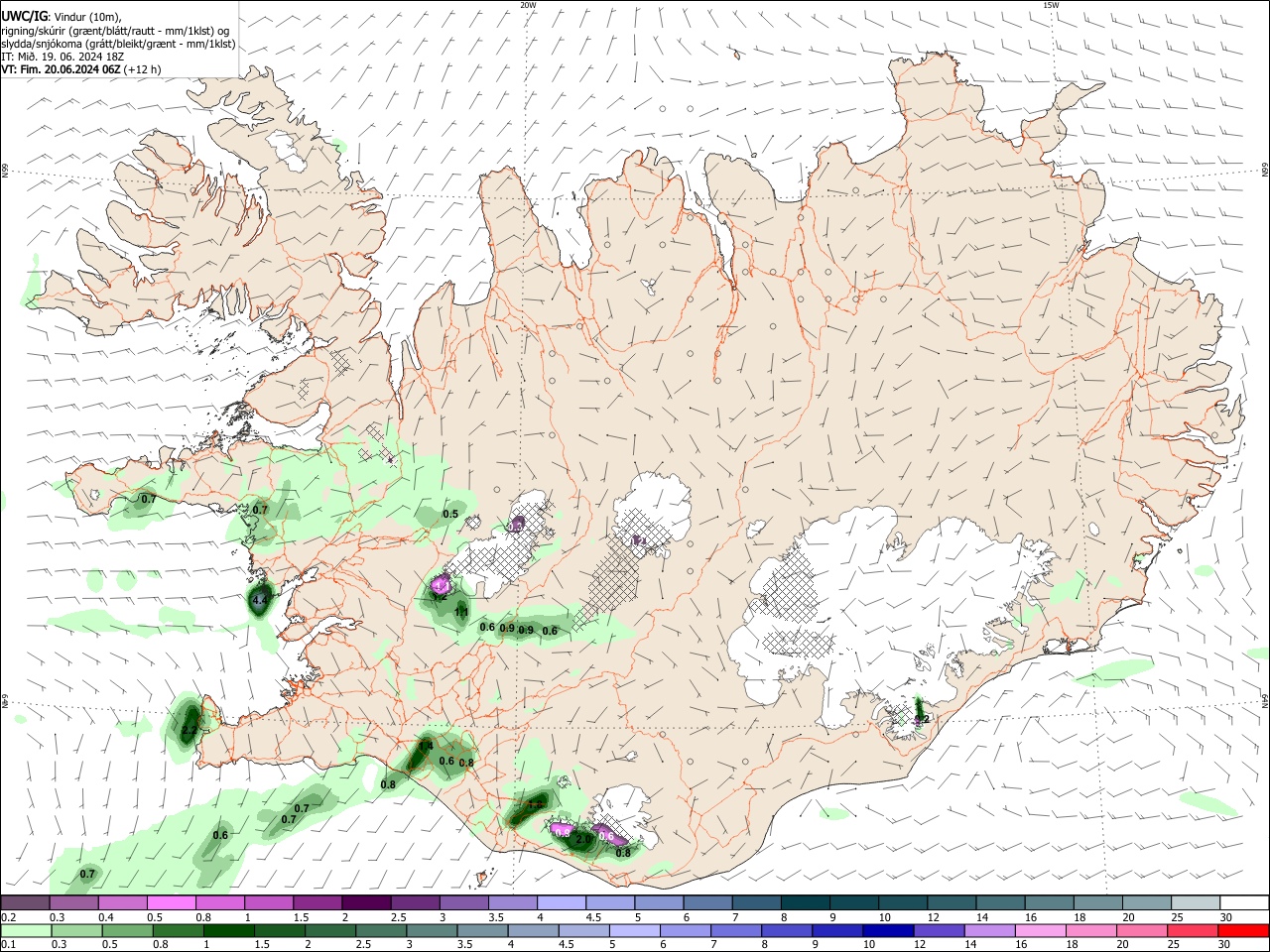Pick the bright pink 0.5 swatch in upper legend
Screen dimensions: 1270x952
click(172, 902)
